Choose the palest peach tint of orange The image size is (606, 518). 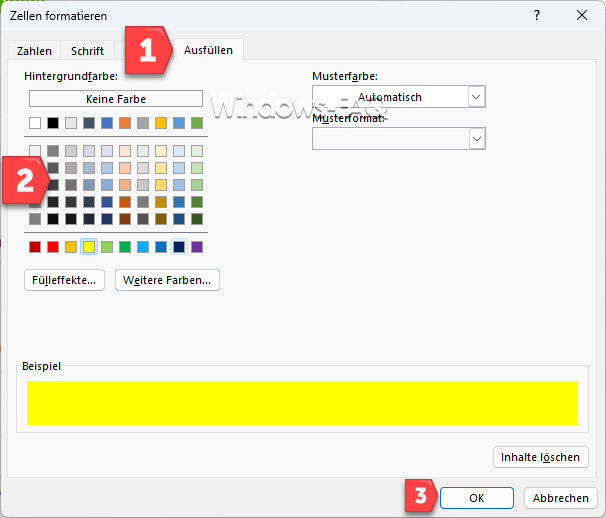125,151
